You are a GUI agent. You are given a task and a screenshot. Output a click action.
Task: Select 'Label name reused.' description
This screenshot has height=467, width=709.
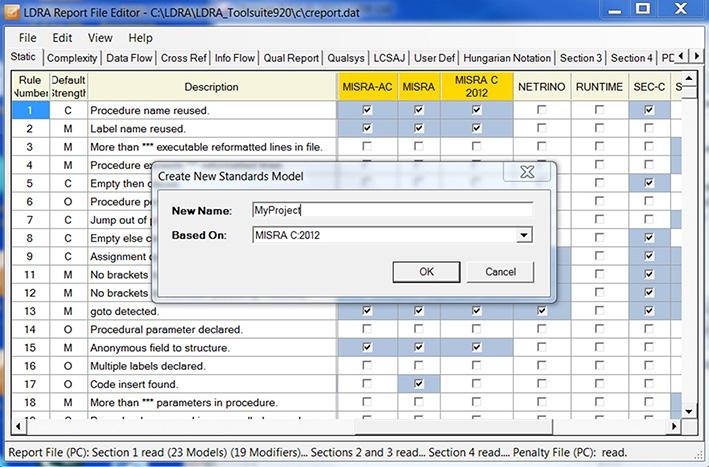coord(138,129)
